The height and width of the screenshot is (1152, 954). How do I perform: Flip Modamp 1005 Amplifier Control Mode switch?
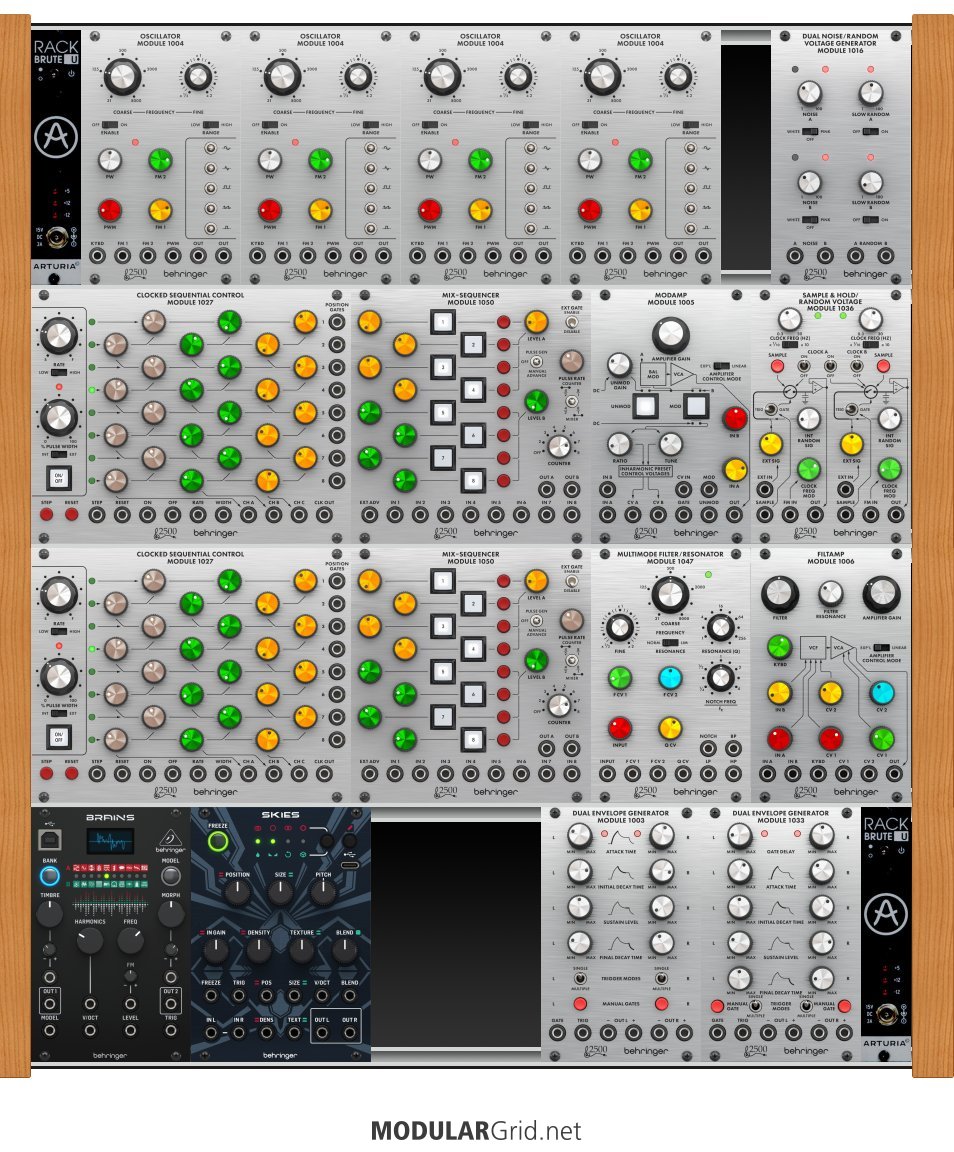coord(721,366)
